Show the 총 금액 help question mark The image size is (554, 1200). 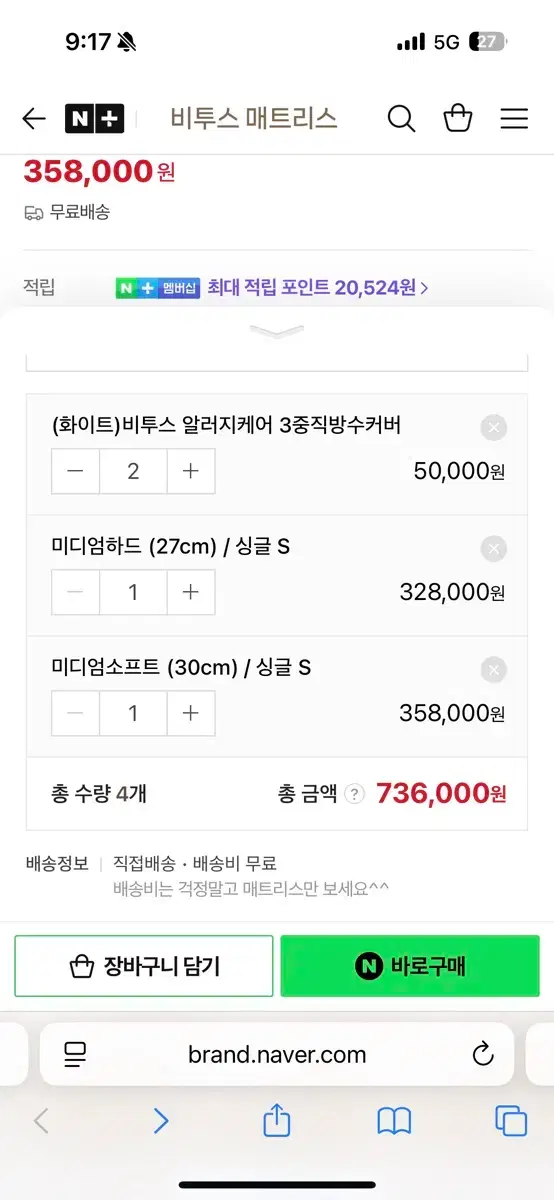click(354, 794)
